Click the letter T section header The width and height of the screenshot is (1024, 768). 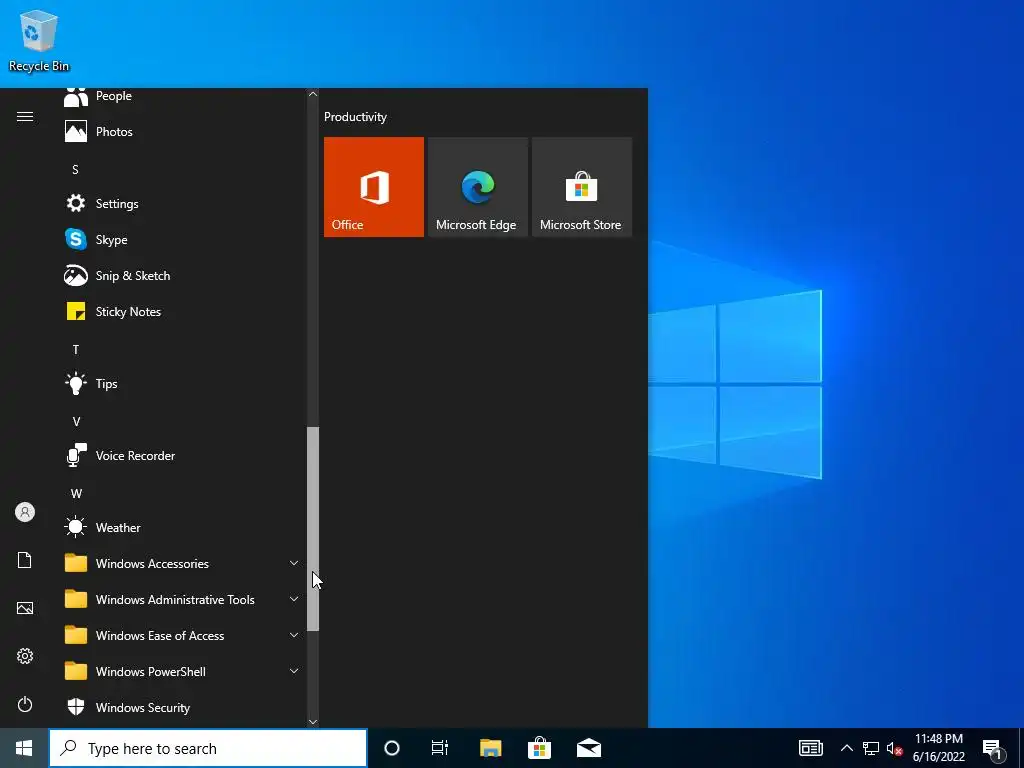76,349
